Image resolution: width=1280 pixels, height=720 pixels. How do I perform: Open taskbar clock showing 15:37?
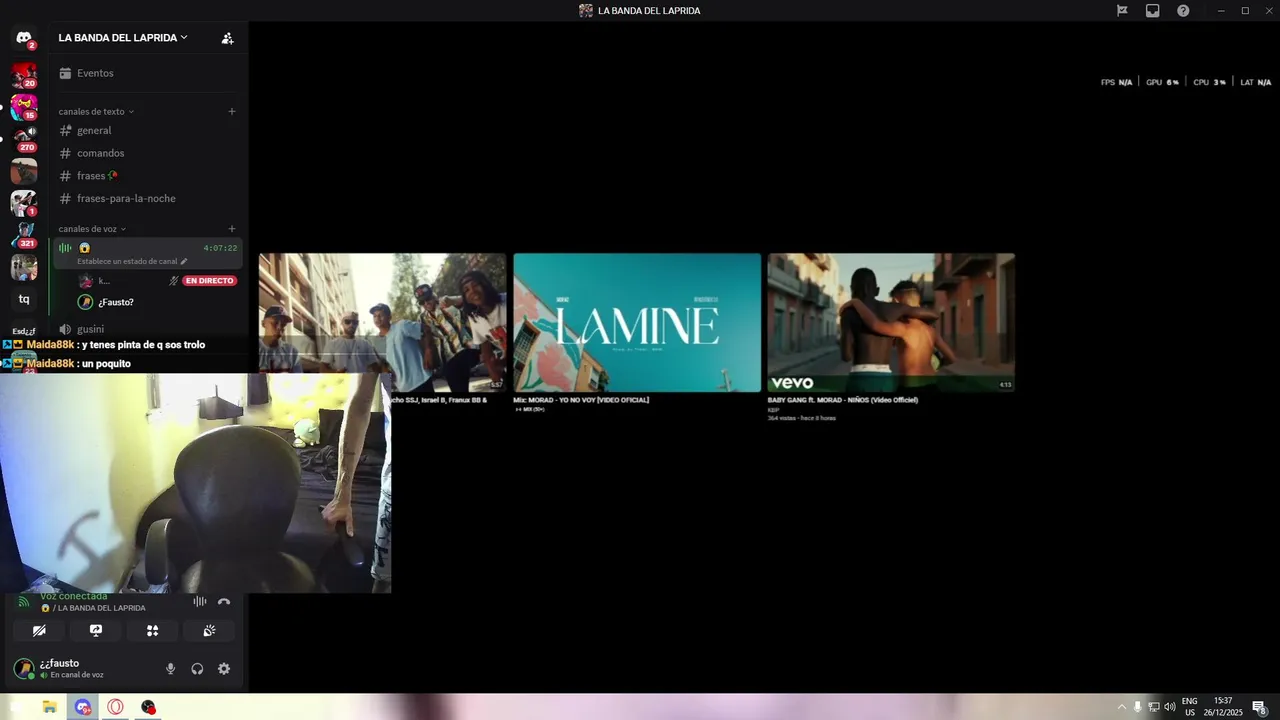tap(1222, 707)
